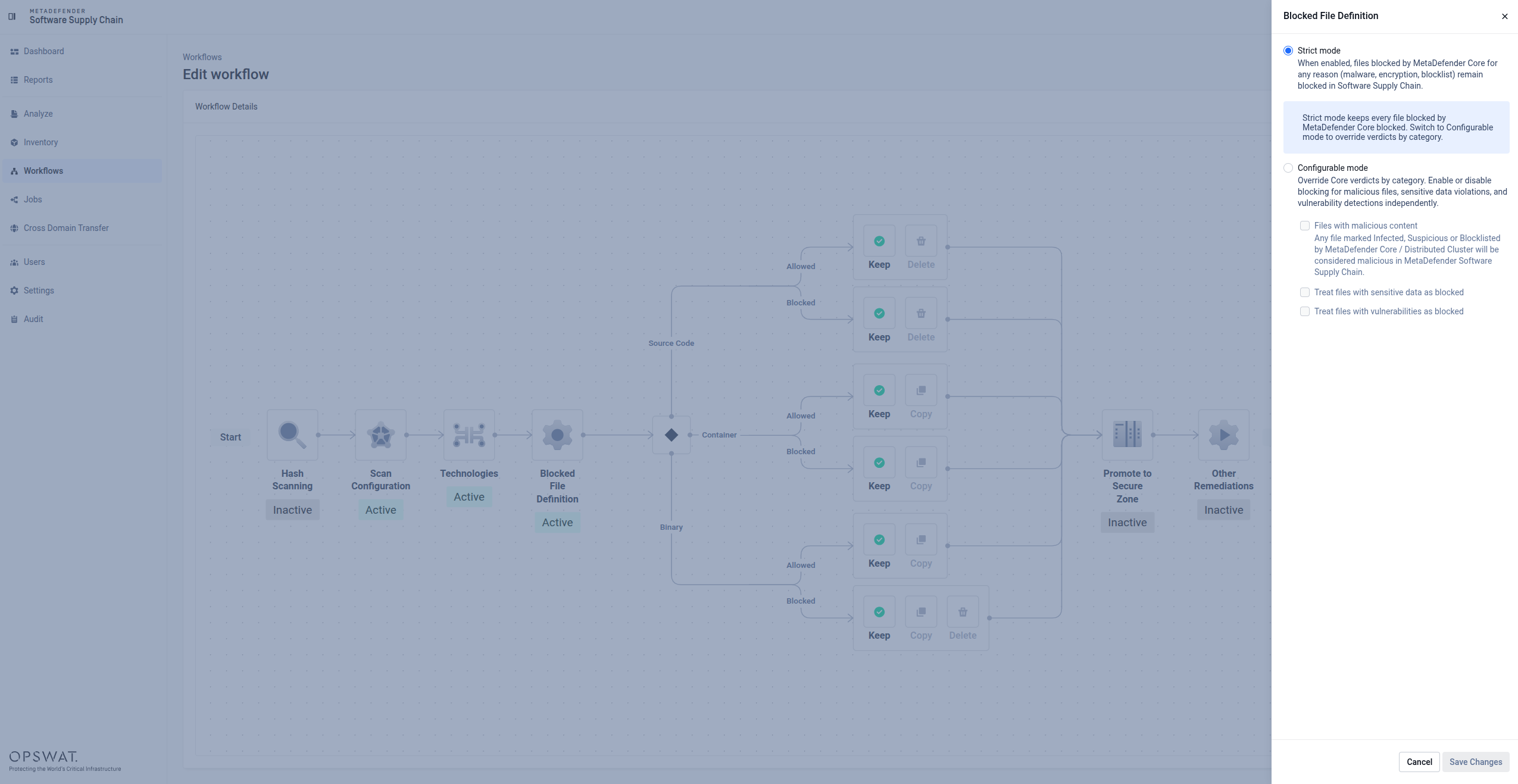This screenshot has height=784, width=1518.
Task: Click the Dashboard sidebar icon
Action: click(x=14, y=52)
